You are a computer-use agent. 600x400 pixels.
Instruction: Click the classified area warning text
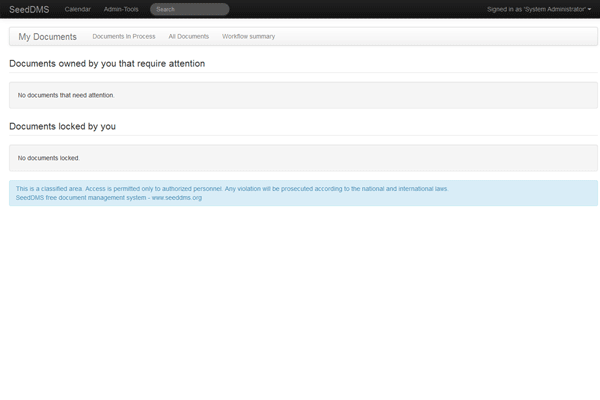click(232, 188)
